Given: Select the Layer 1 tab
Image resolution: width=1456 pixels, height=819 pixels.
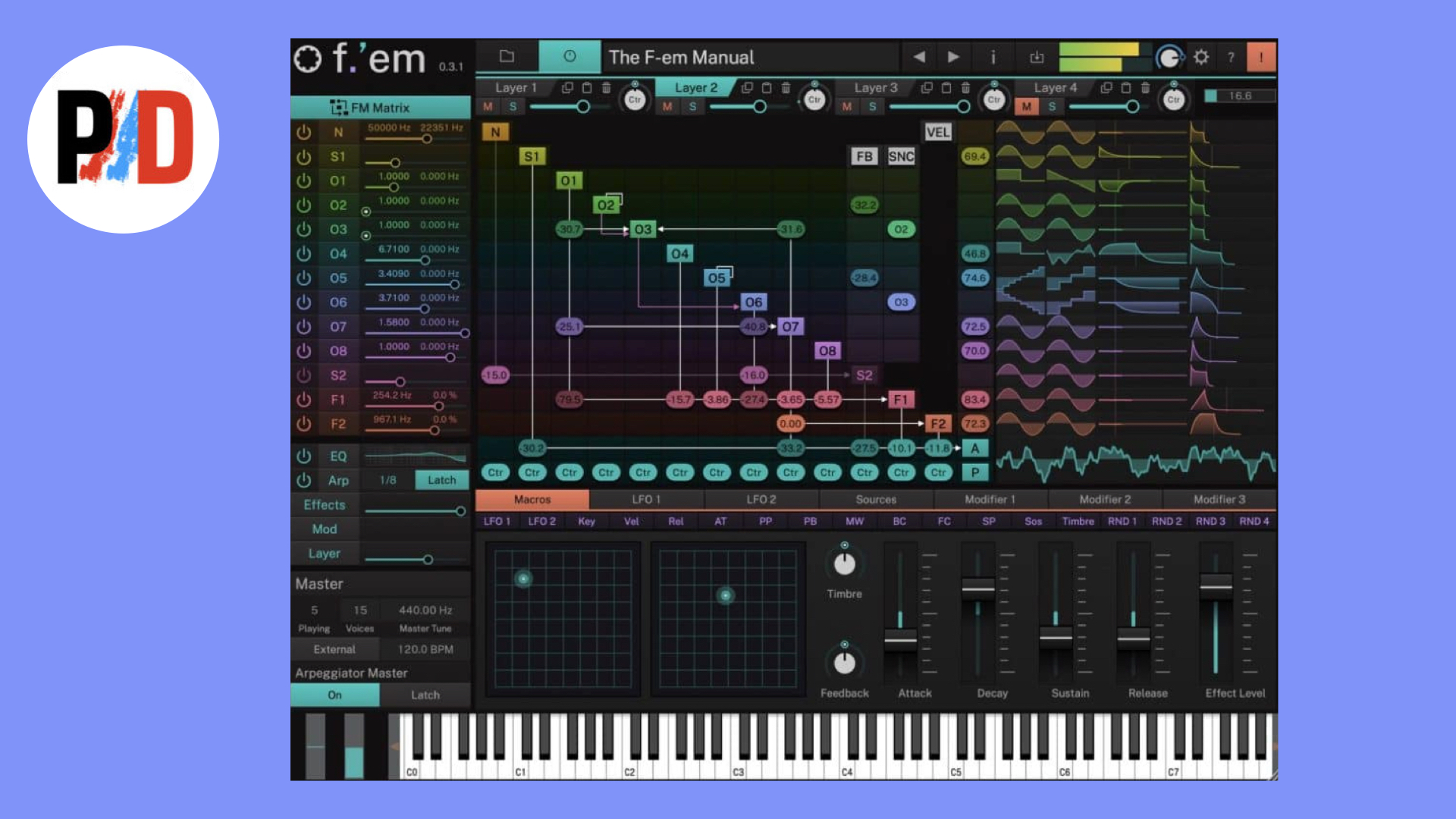Looking at the screenshot, I should pos(516,88).
